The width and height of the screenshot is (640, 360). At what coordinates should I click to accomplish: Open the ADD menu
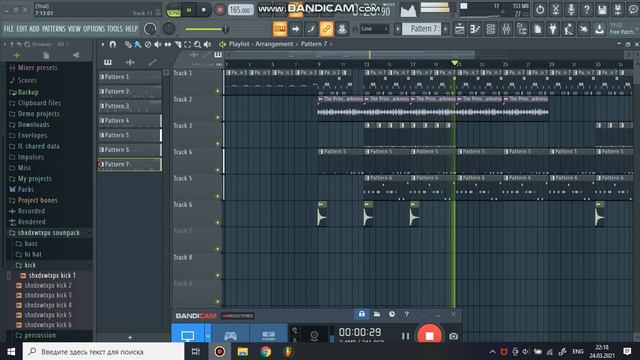click(34, 29)
